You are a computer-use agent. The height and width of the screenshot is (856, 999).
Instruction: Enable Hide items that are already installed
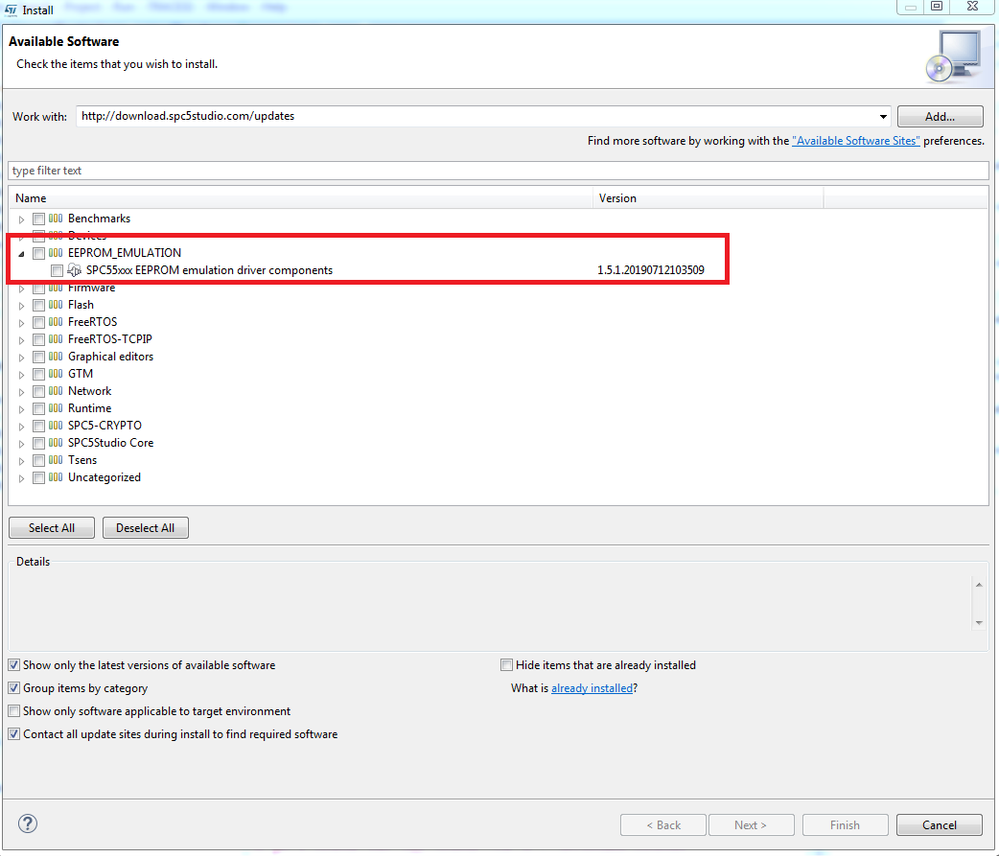507,665
